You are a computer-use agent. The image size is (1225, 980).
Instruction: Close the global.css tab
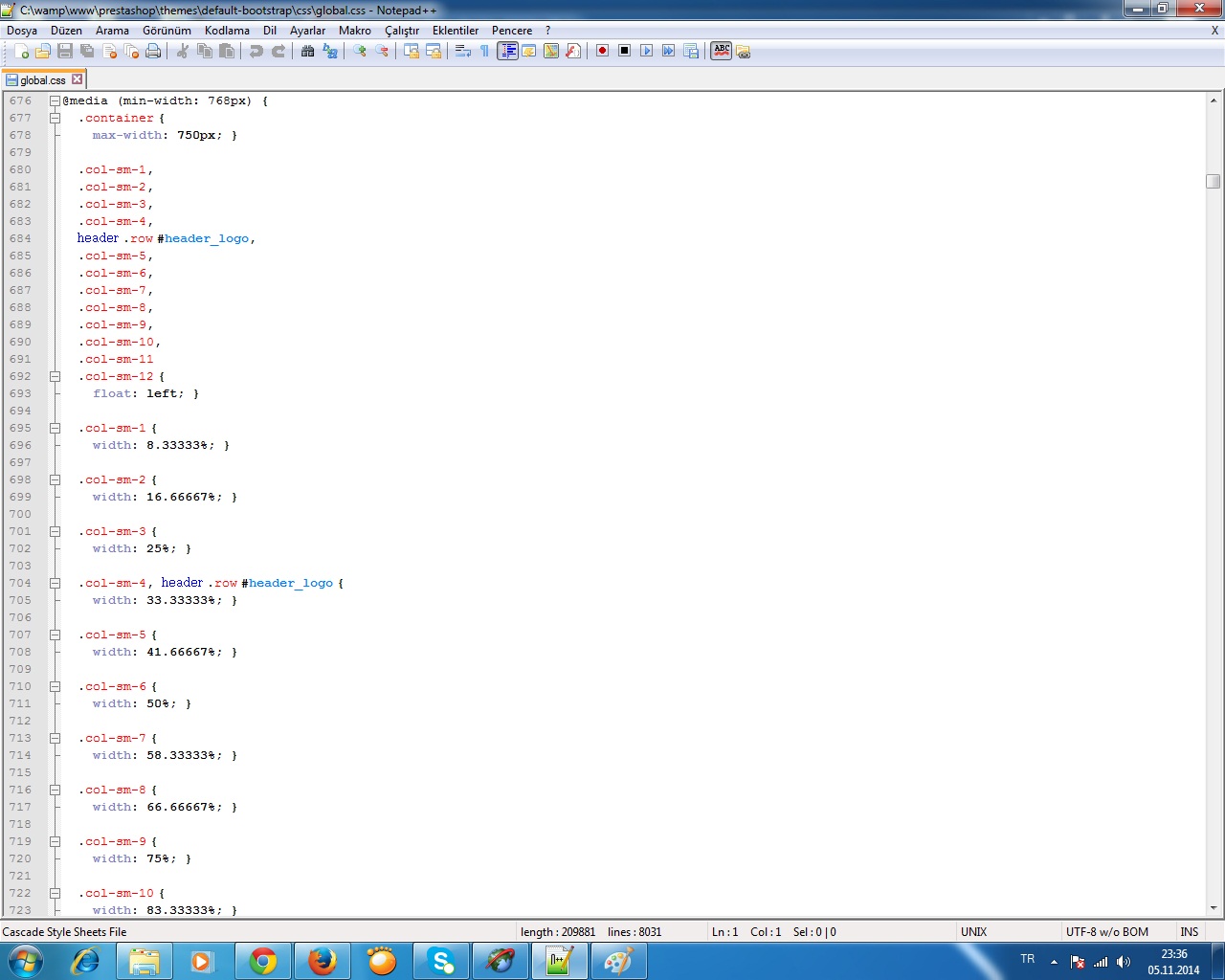click(78, 79)
